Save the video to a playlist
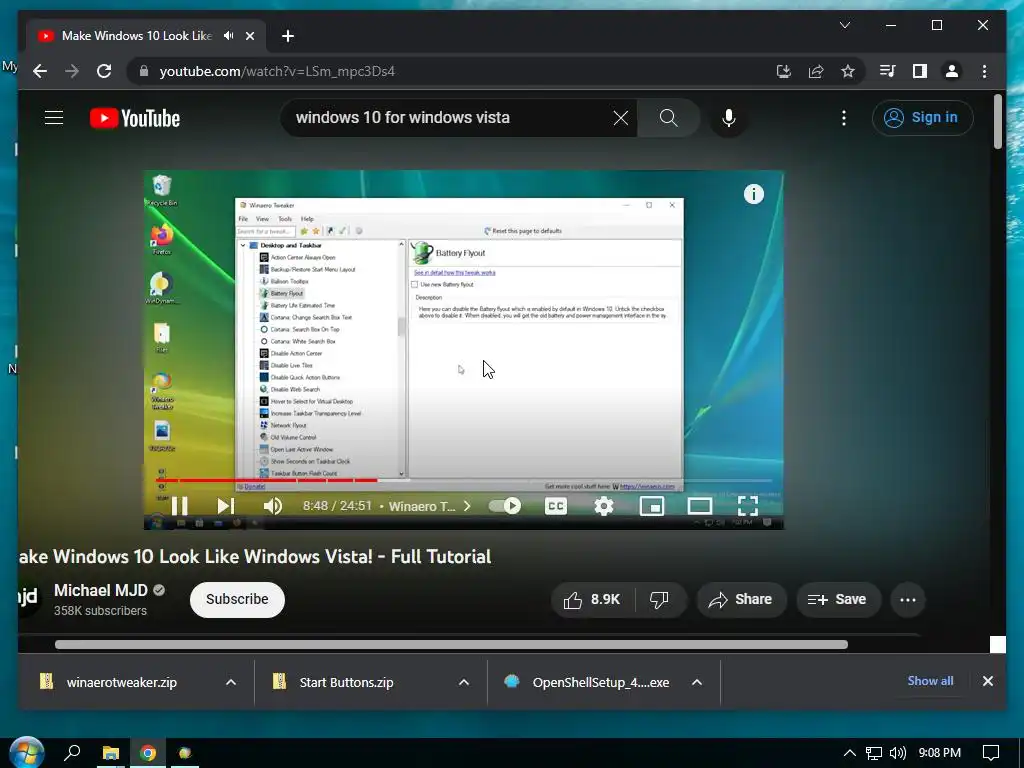Viewport: 1024px width, 768px height. 838,600
